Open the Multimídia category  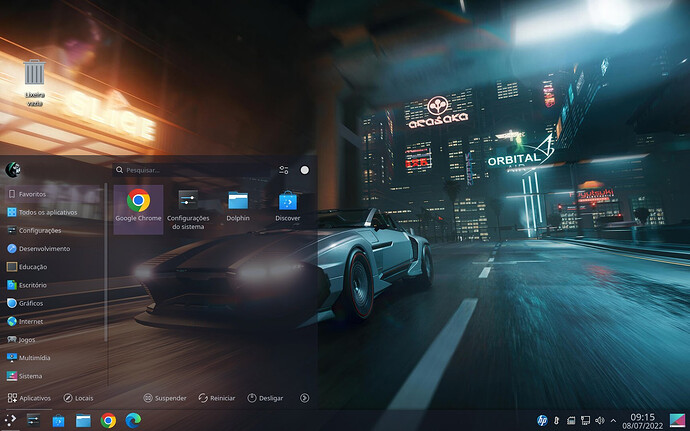(54, 358)
